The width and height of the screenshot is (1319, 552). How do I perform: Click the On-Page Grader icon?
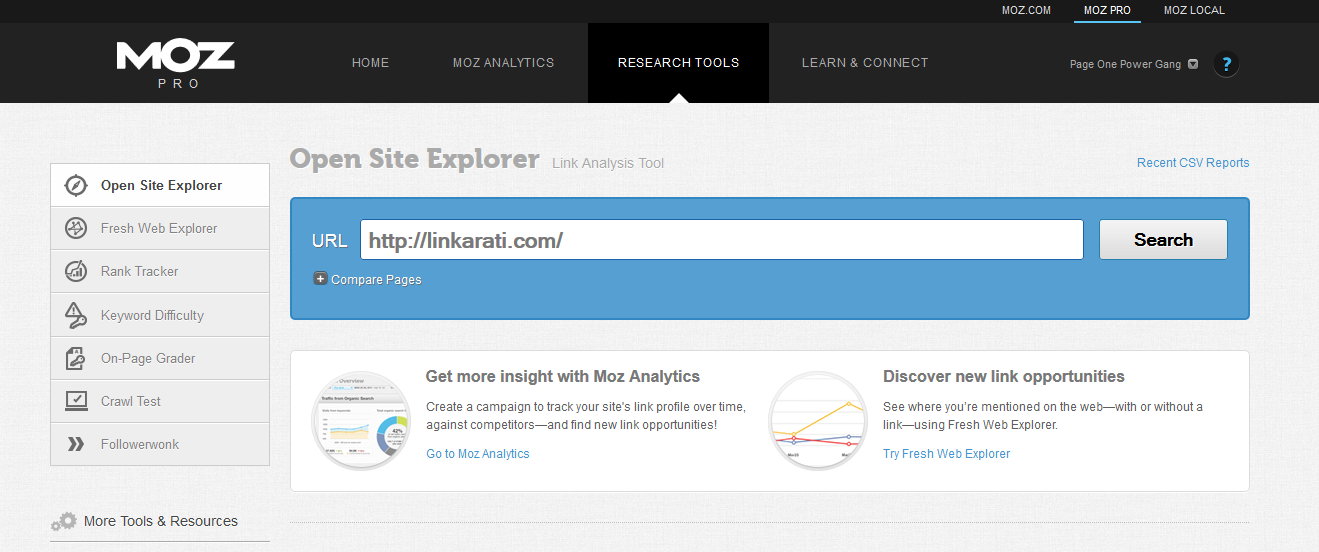[x=76, y=358]
